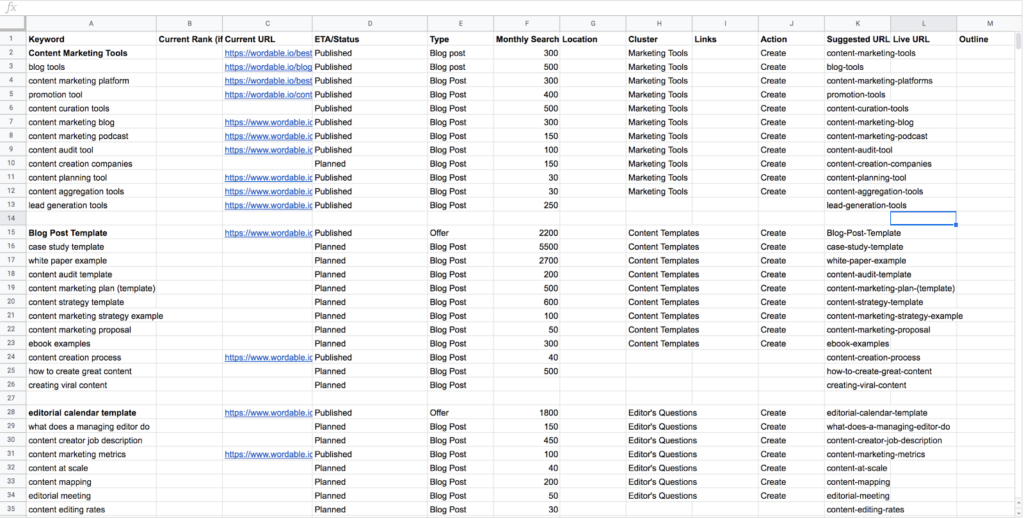Image resolution: width=1024 pixels, height=518 pixels.
Task: Open the URL link in Blog Post Template row
Action: click(268, 233)
